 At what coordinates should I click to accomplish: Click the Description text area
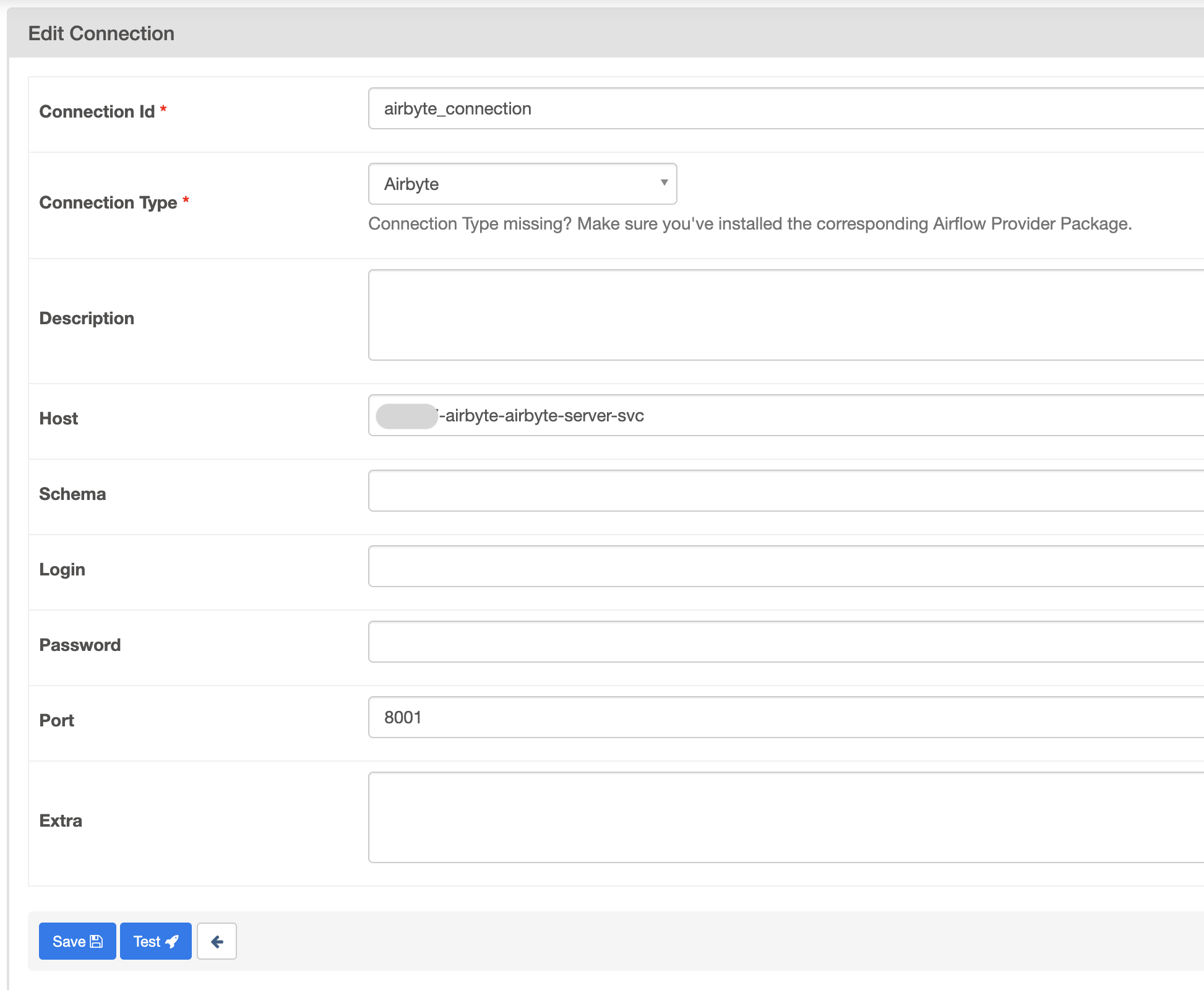point(786,315)
